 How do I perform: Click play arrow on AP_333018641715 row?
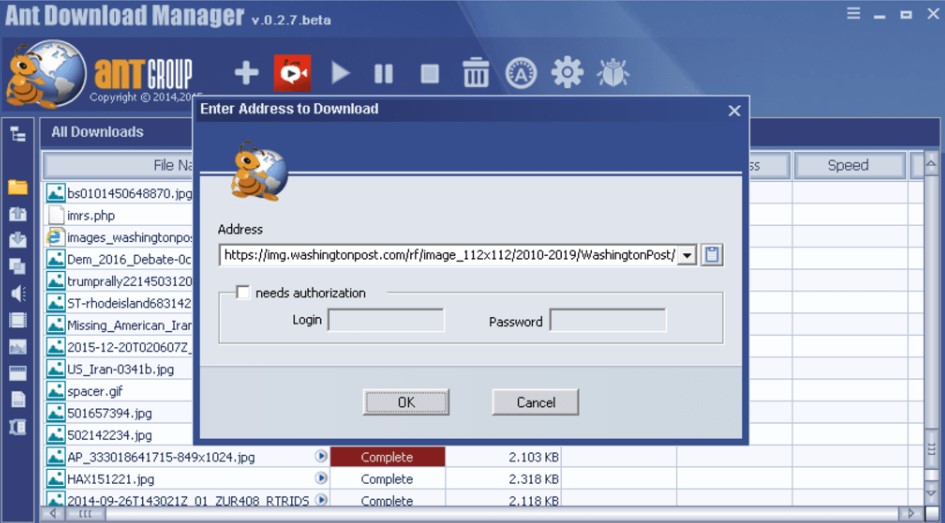coord(321,456)
